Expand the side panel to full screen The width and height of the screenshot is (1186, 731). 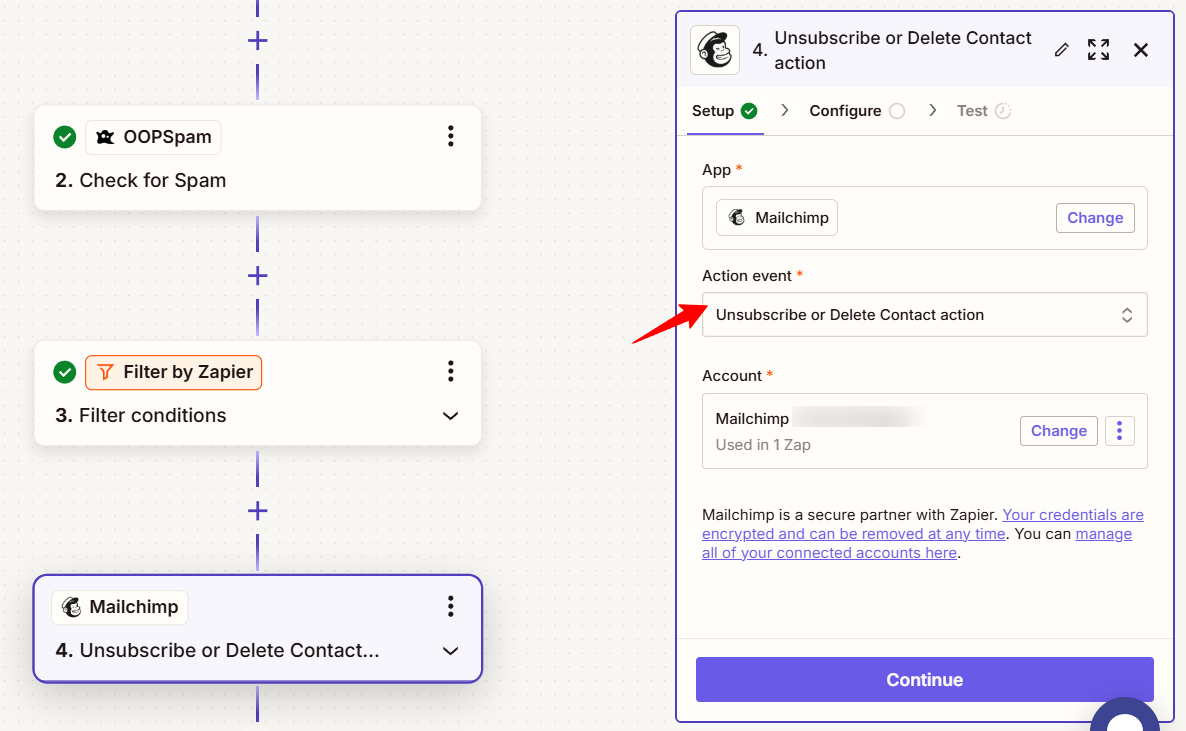coord(1098,50)
